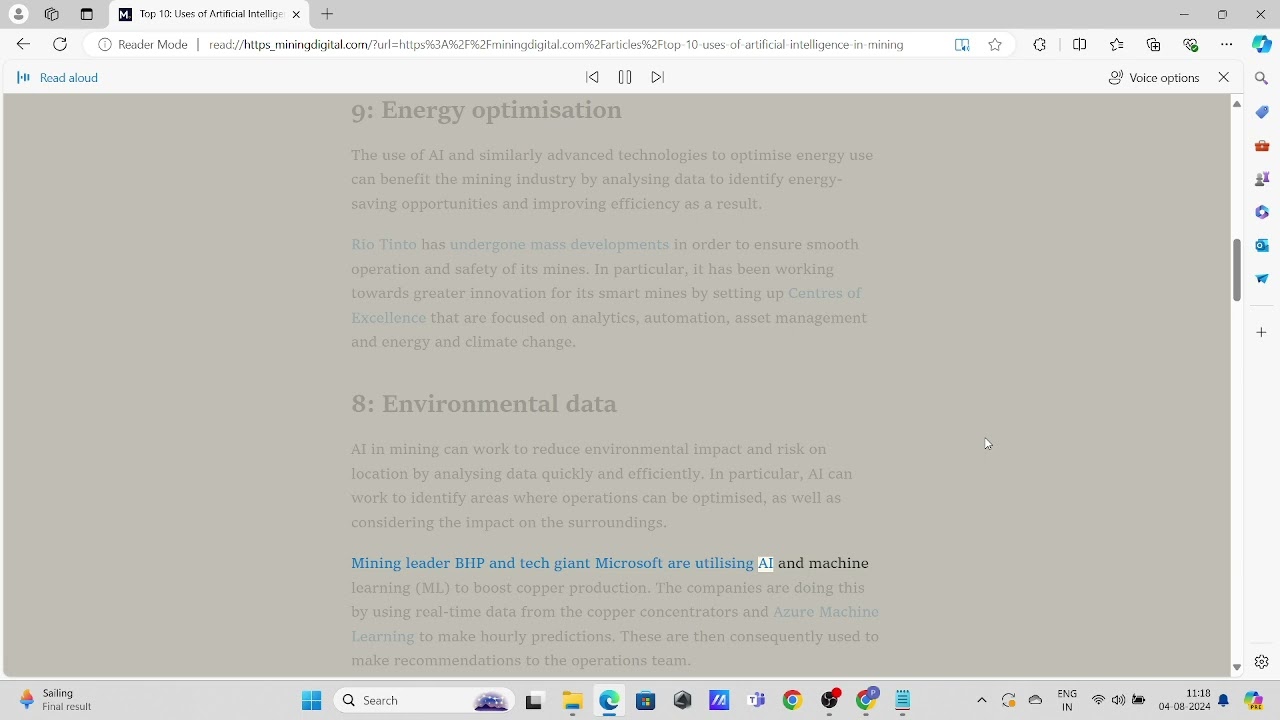Open sidebar Tools briefcase icon
This screenshot has height=720, width=1280.
point(1262,146)
